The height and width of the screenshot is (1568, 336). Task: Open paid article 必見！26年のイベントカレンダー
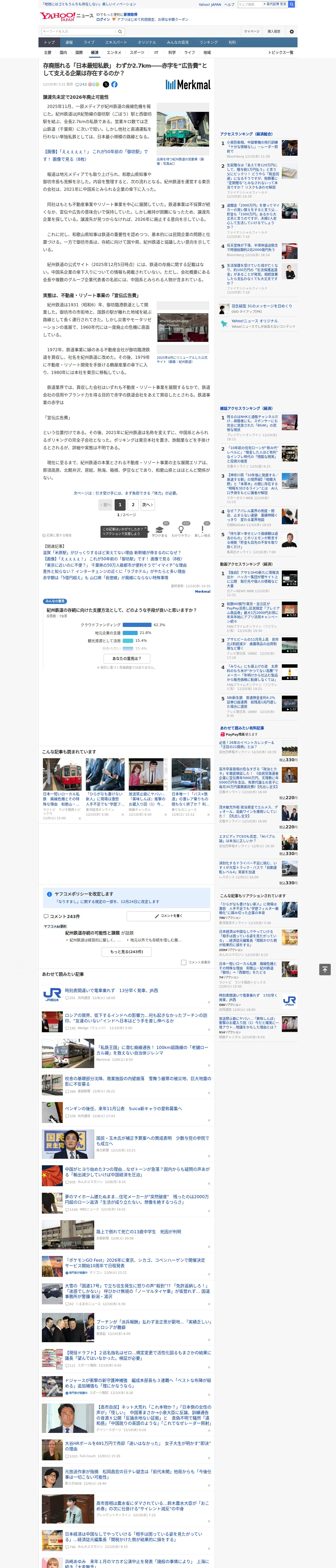coord(247,745)
